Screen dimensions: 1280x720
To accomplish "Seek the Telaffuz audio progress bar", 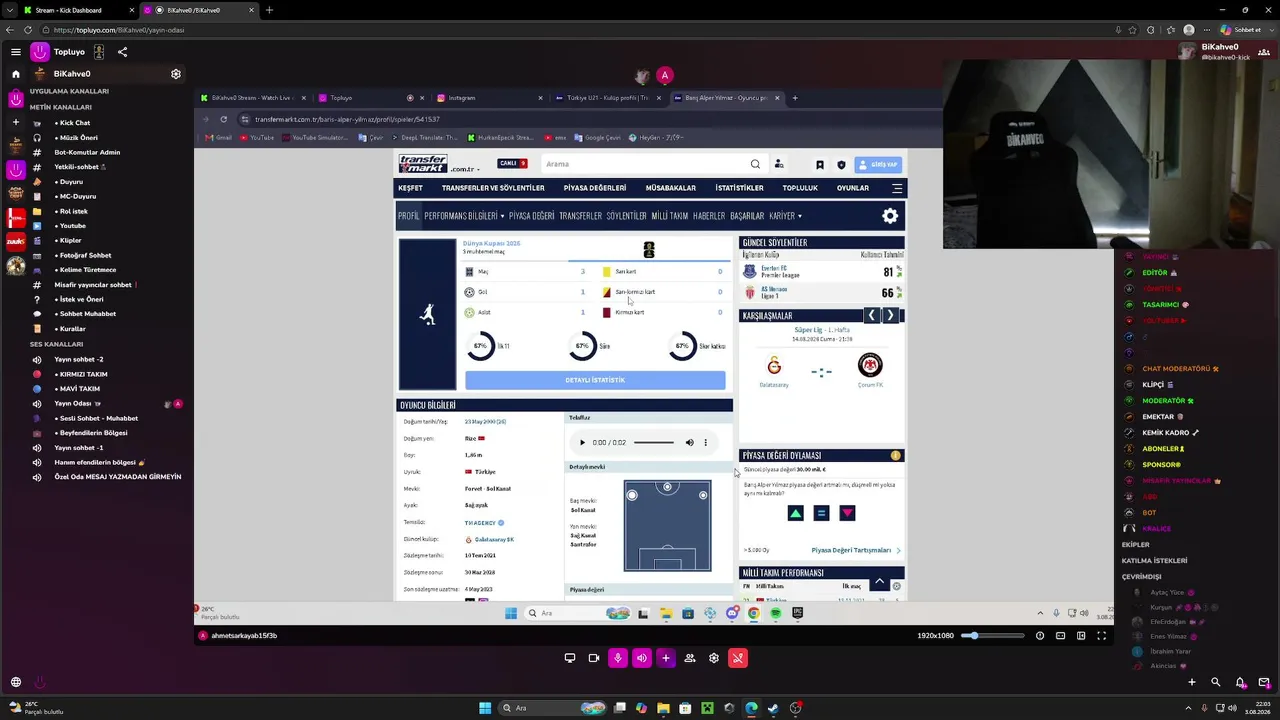I will [x=654, y=442].
